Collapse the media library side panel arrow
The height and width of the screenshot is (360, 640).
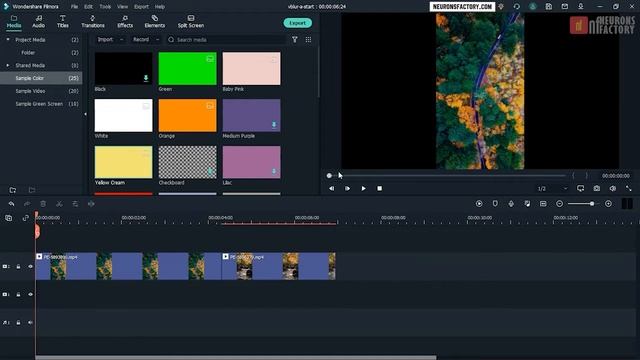[85, 114]
